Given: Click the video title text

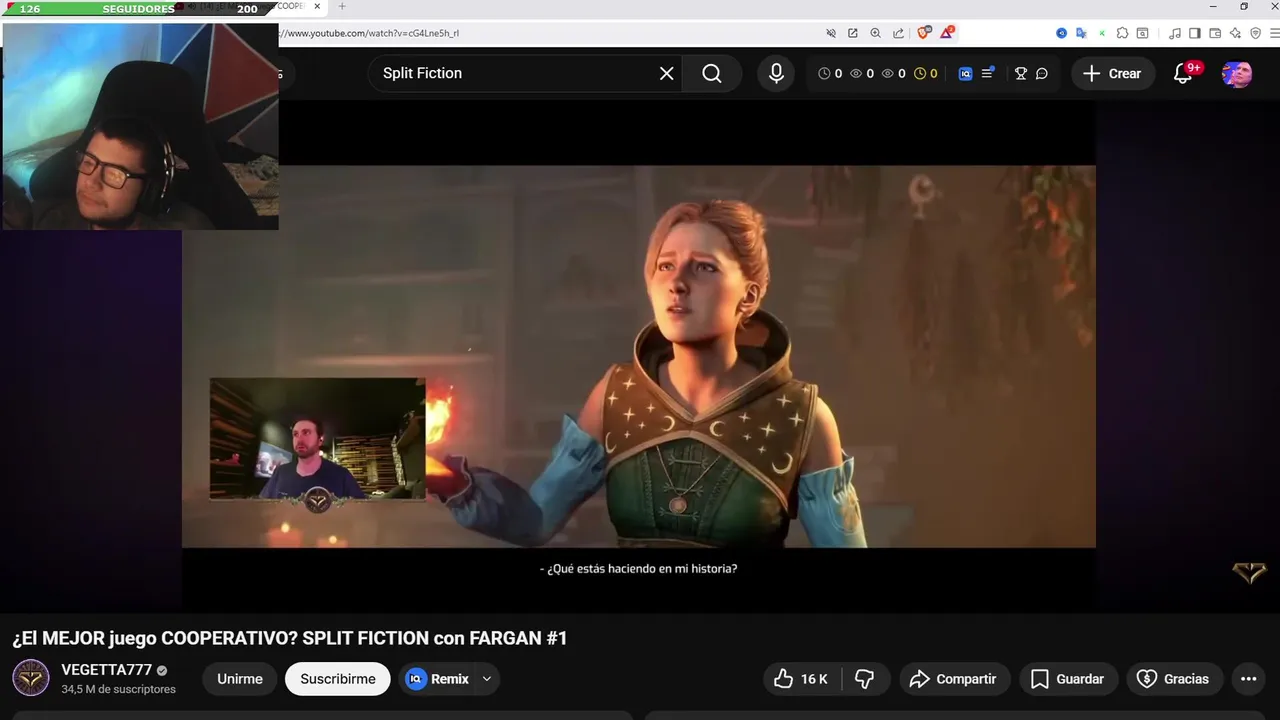Looking at the screenshot, I should click(290, 638).
